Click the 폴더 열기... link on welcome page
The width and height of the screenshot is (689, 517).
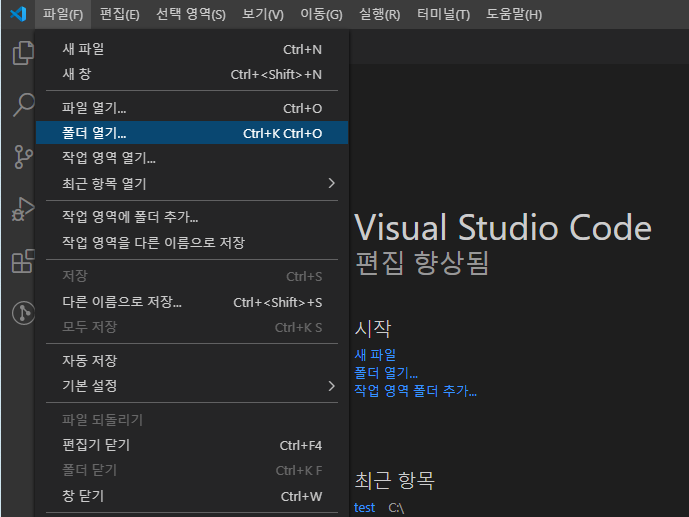click(x=386, y=372)
